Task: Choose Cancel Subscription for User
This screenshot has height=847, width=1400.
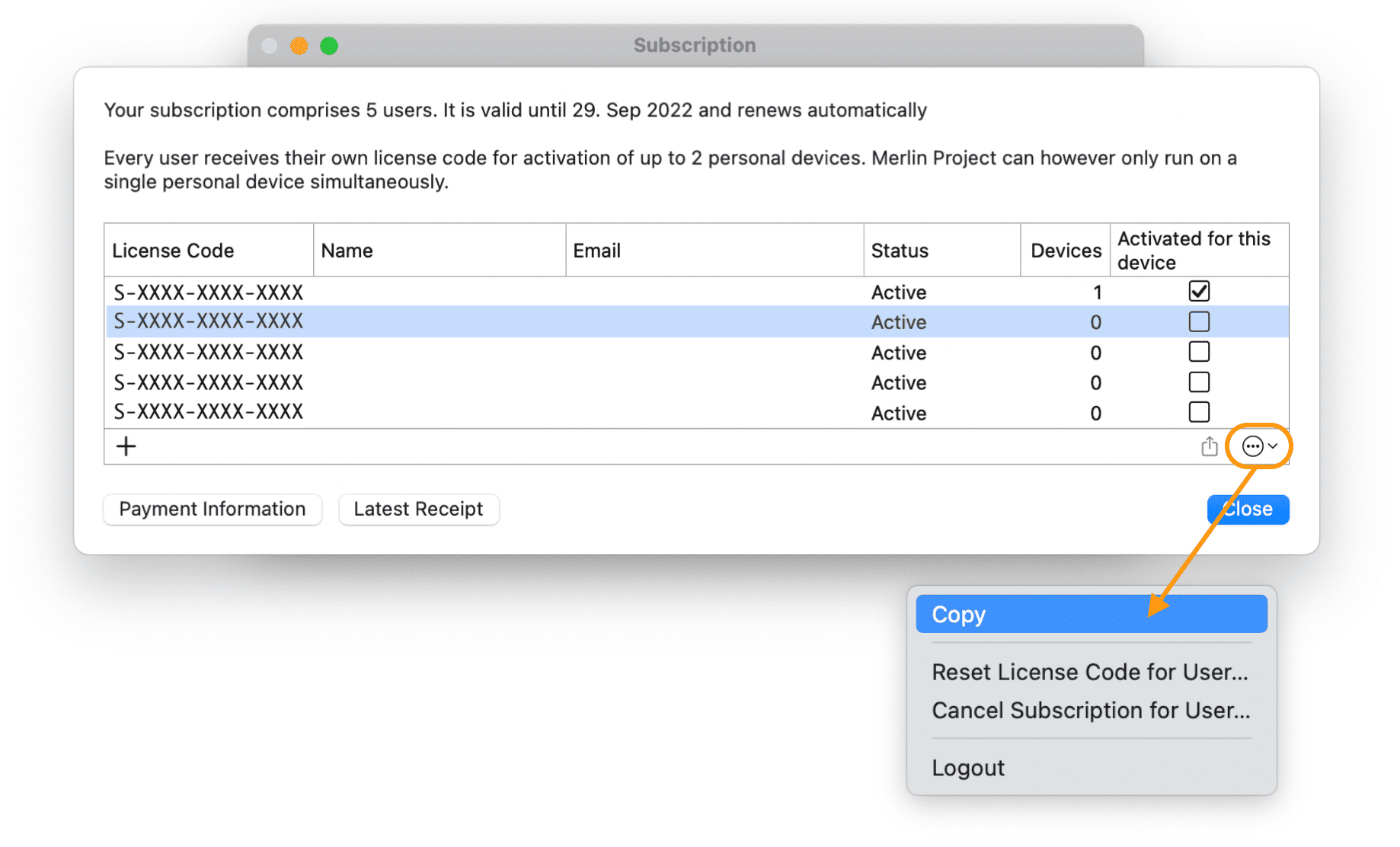Action: pos(1090,711)
